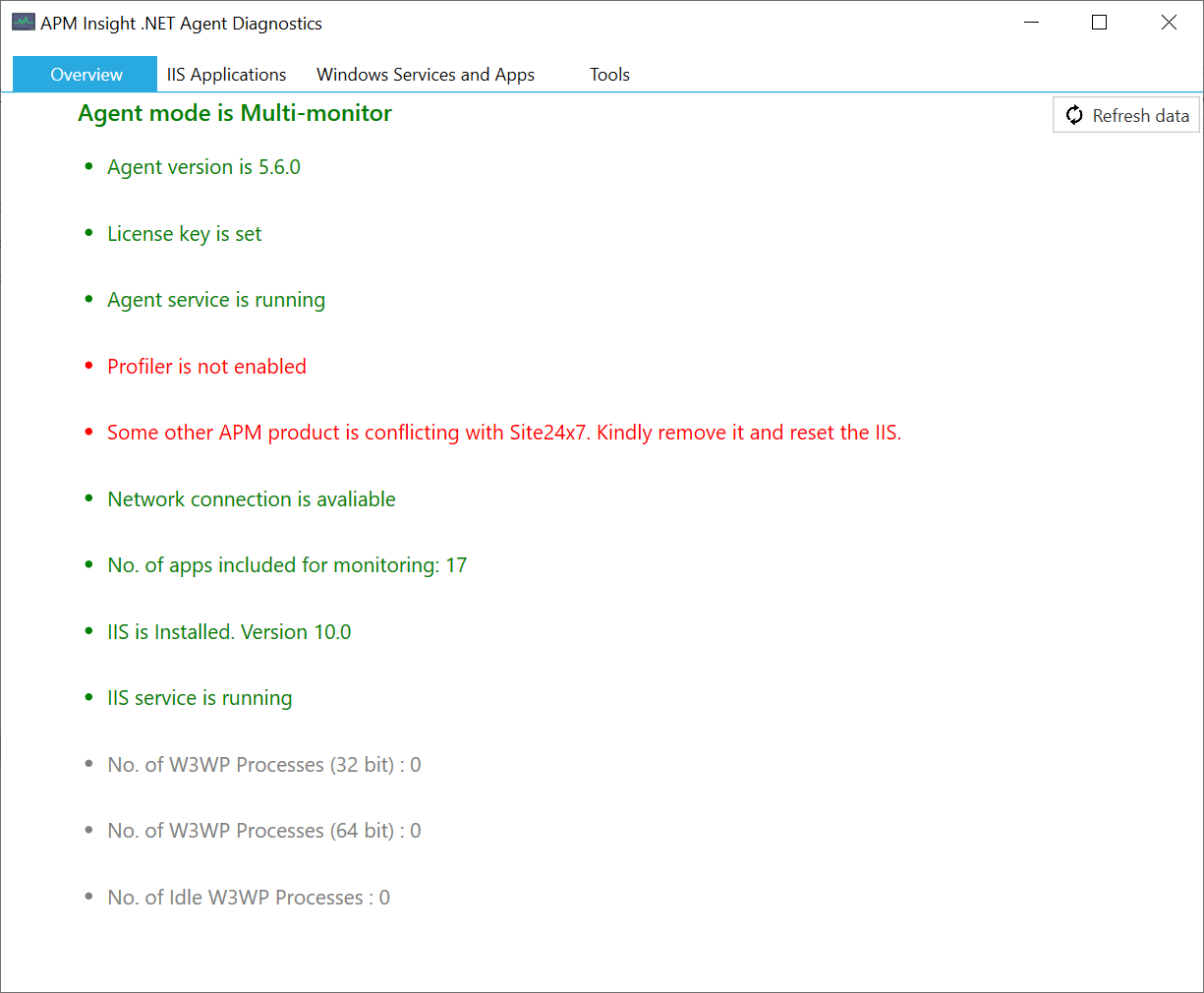
Task: Open the IIS Applications tab
Action: (x=226, y=75)
